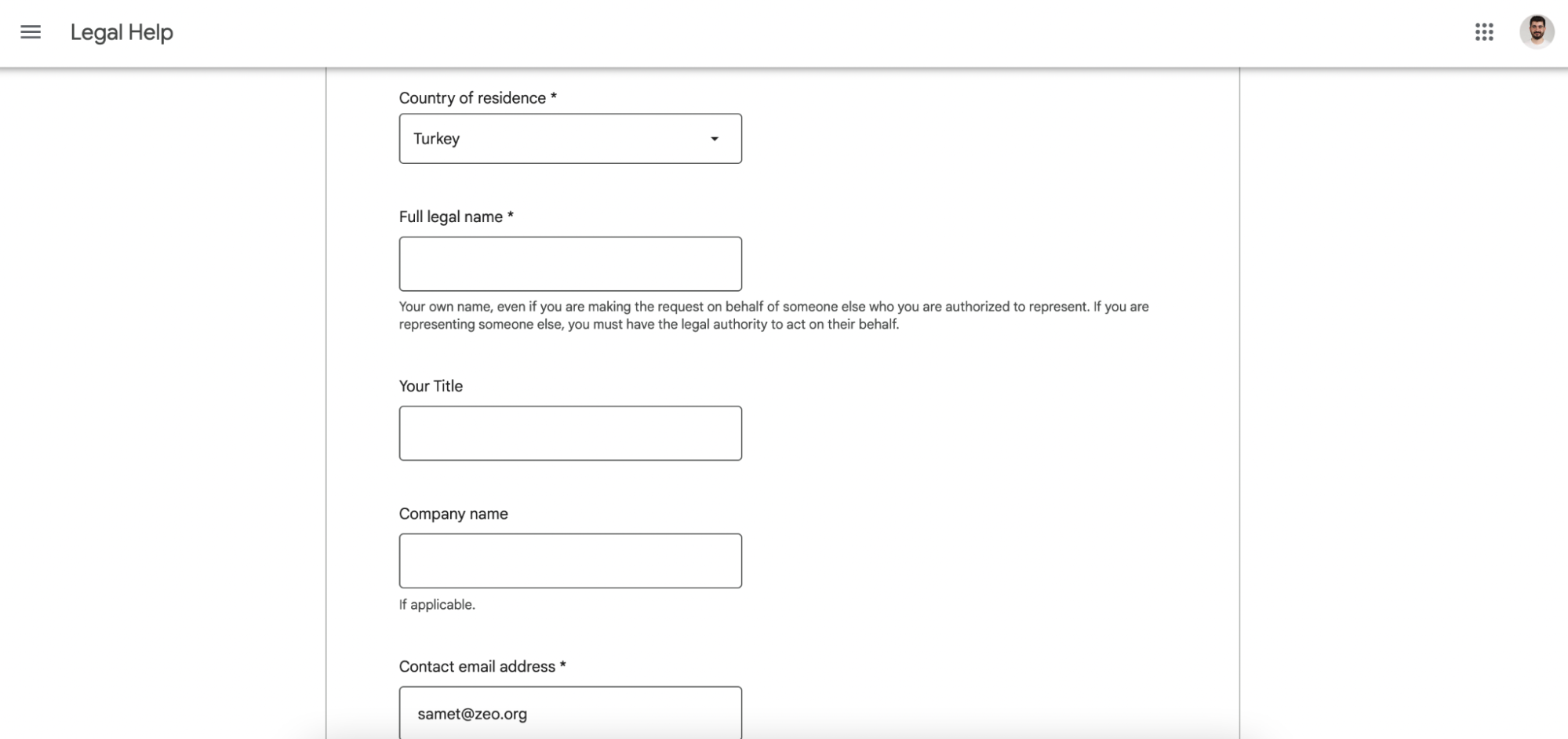Click the 'If applicable.' hint text
The height and width of the screenshot is (739, 1568).
tap(437, 605)
